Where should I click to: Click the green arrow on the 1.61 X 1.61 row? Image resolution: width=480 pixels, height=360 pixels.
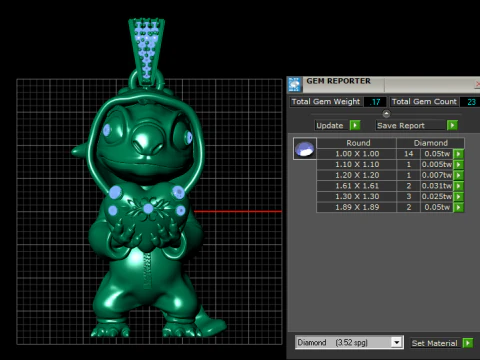click(459, 186)
